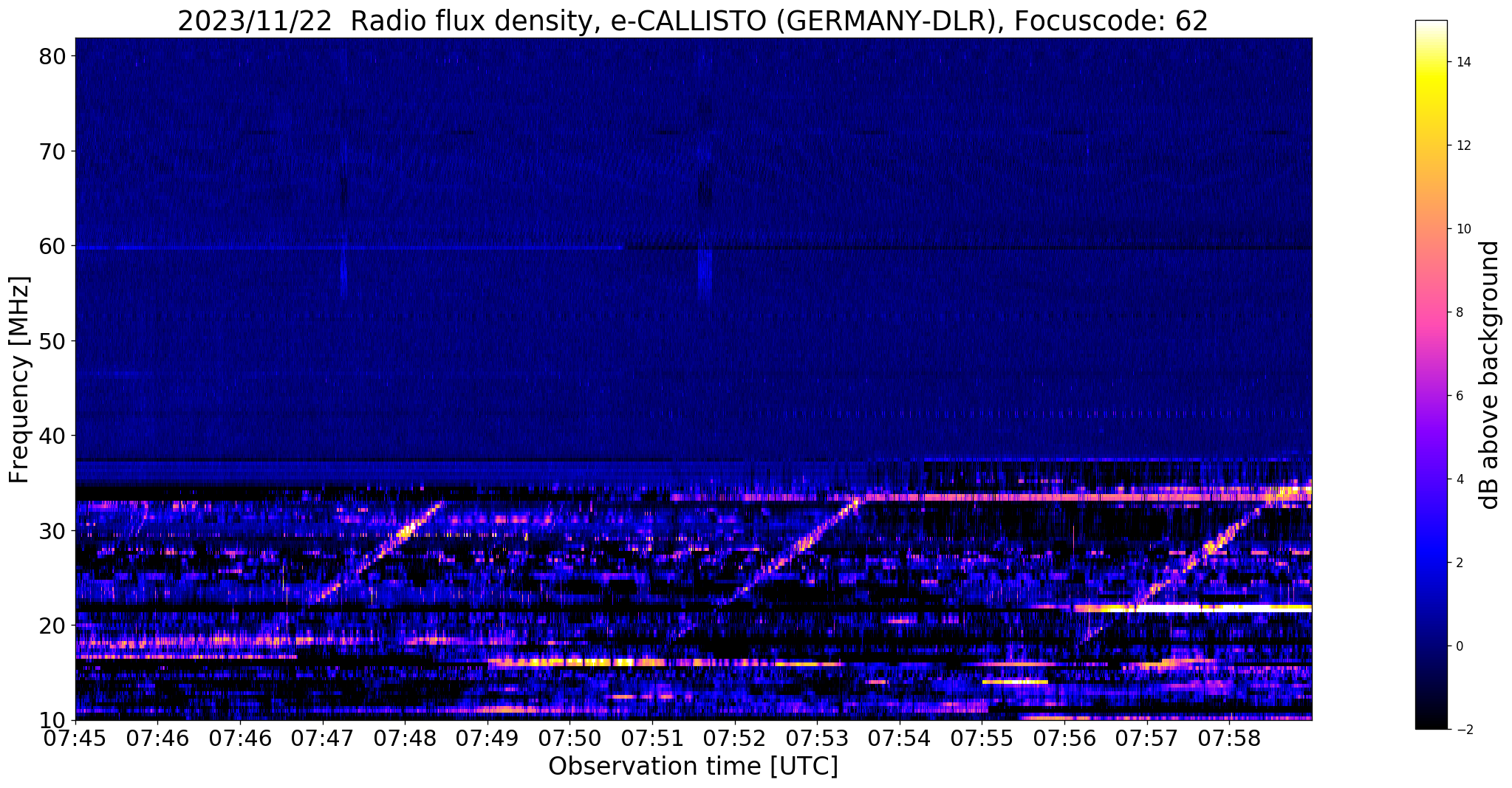Click the 07:55 time tick label
Image resolution: width=1512 pixels, height=788 pixels.
pos(982,738)
